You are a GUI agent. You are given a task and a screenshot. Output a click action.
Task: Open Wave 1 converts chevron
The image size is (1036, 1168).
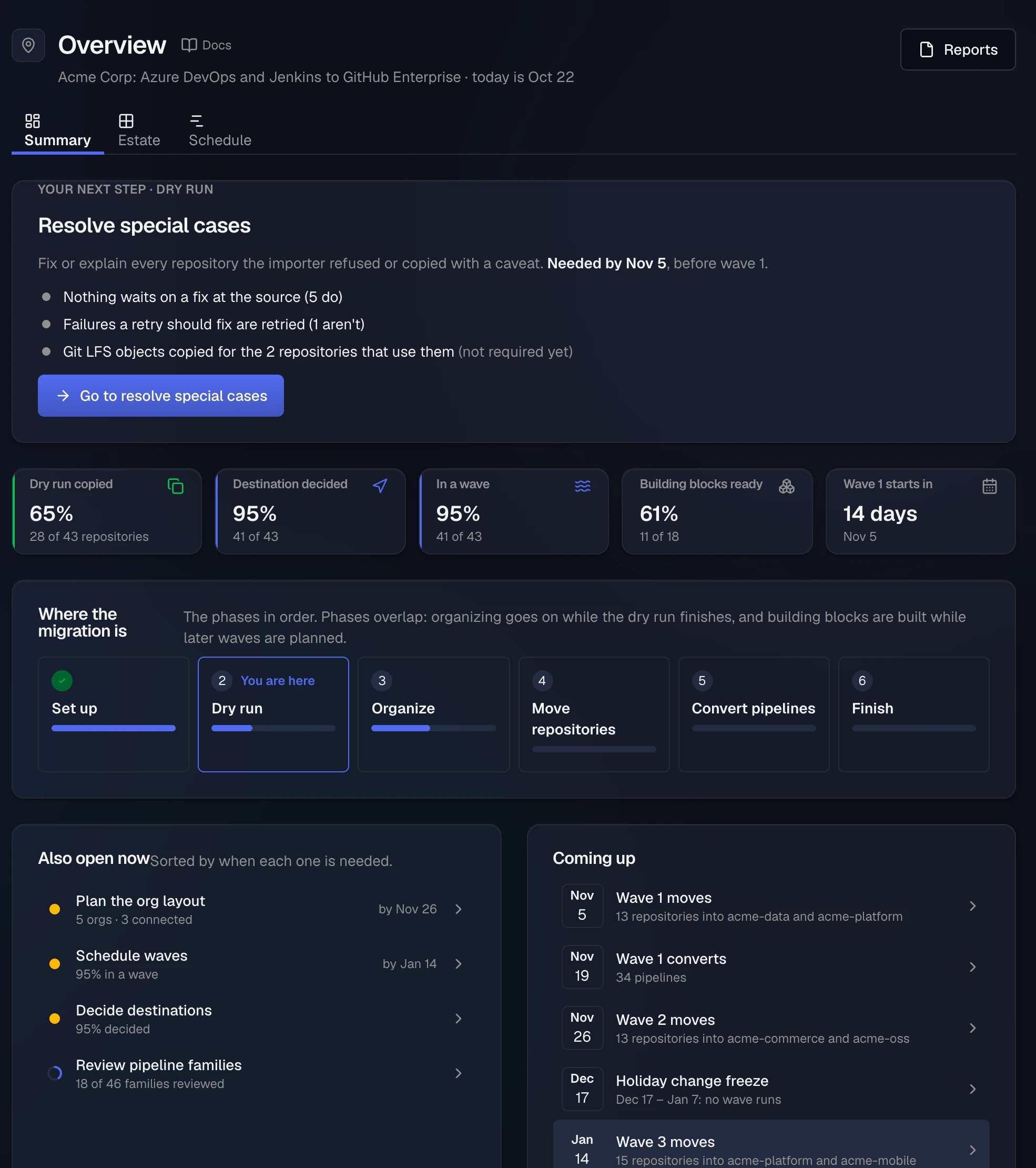click(972, 967)
